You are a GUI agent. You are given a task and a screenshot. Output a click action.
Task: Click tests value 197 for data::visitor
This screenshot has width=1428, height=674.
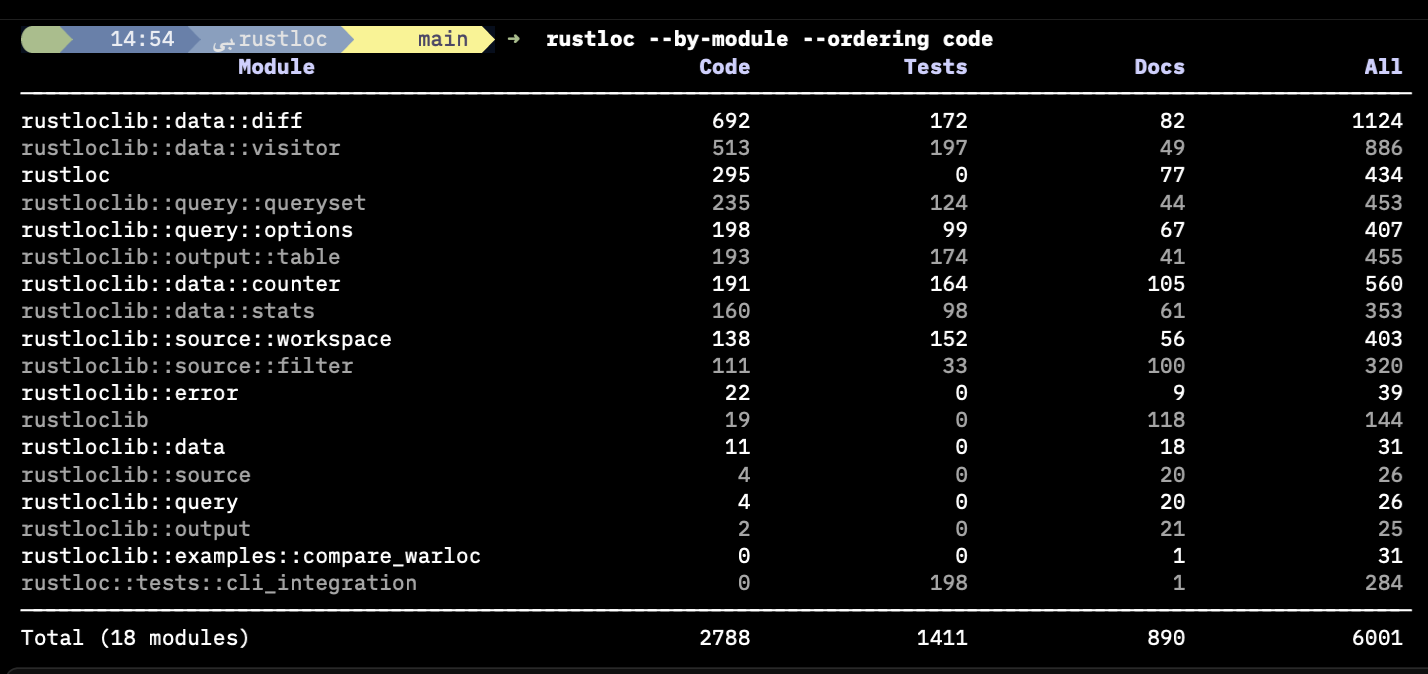948,148
